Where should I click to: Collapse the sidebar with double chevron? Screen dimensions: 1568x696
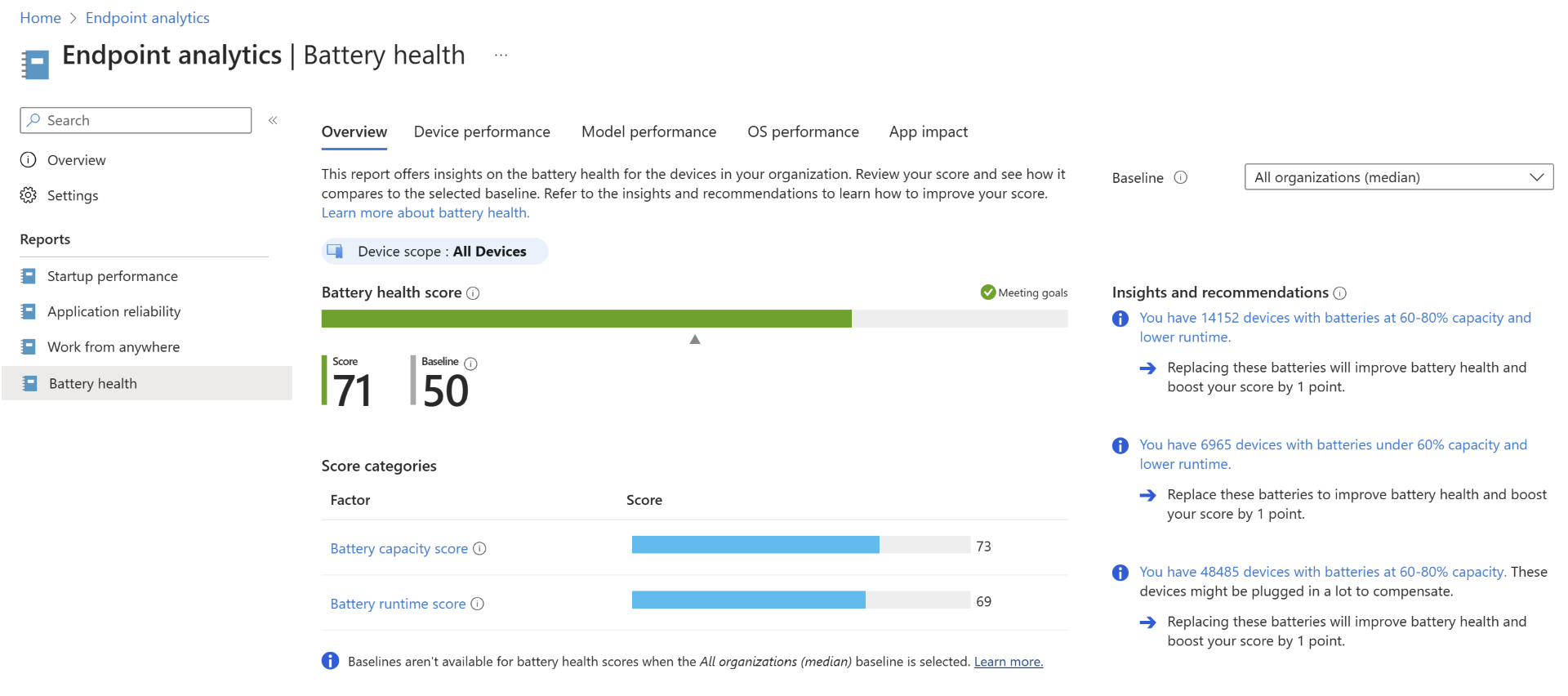click(273, 120)
